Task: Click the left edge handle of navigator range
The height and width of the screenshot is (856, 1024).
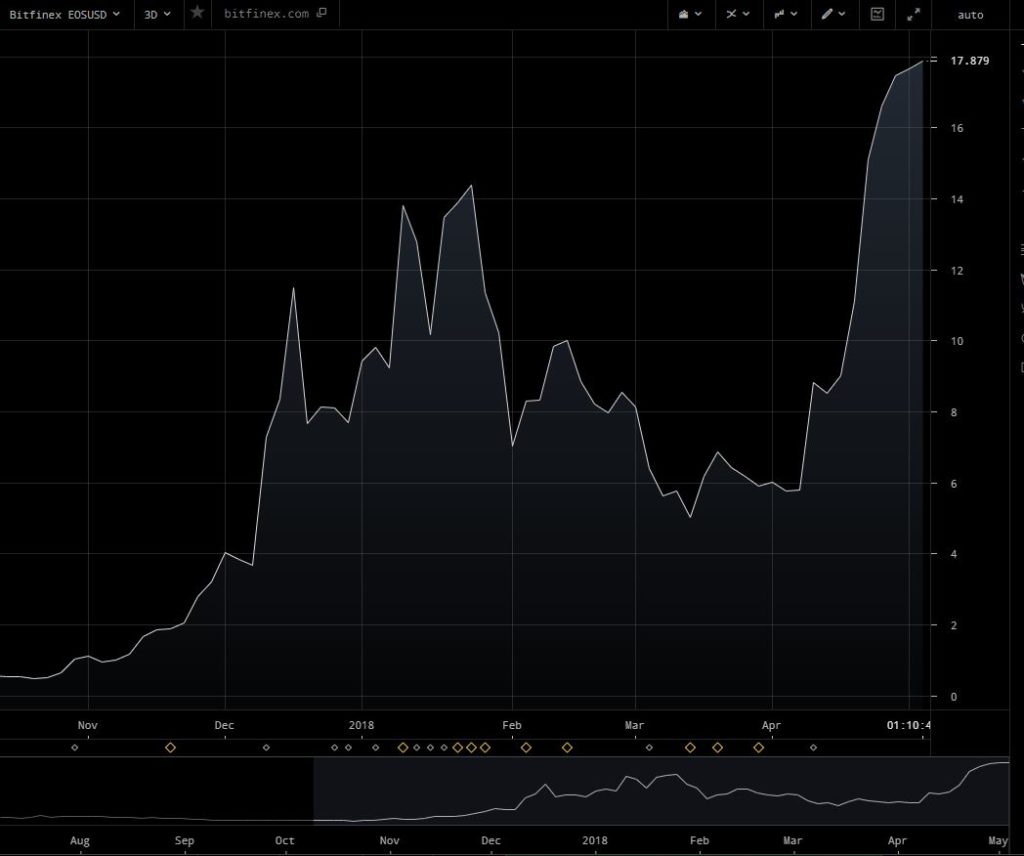Action: pyautogui.click(x=314, y=791)
